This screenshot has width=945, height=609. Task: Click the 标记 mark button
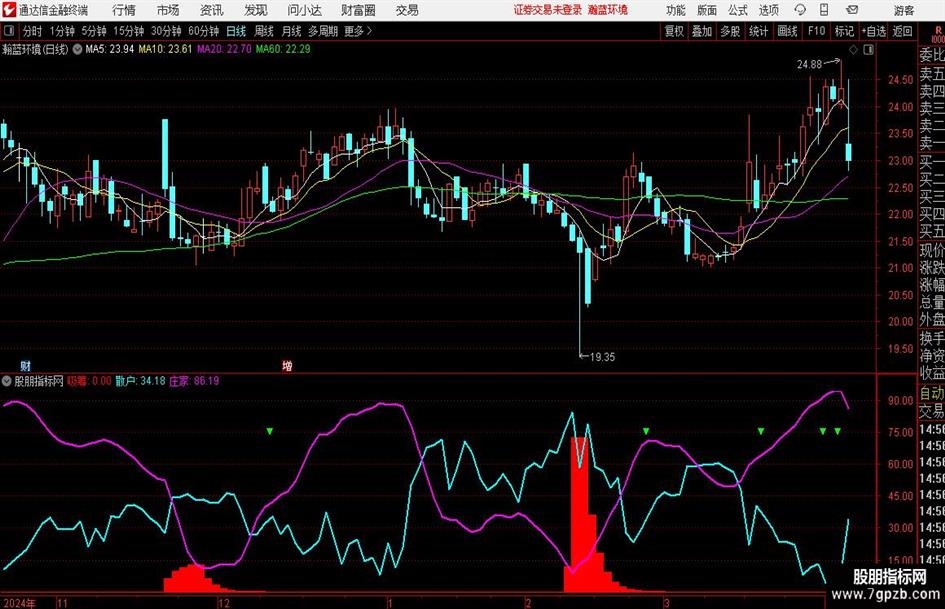(x=844, y=31)
